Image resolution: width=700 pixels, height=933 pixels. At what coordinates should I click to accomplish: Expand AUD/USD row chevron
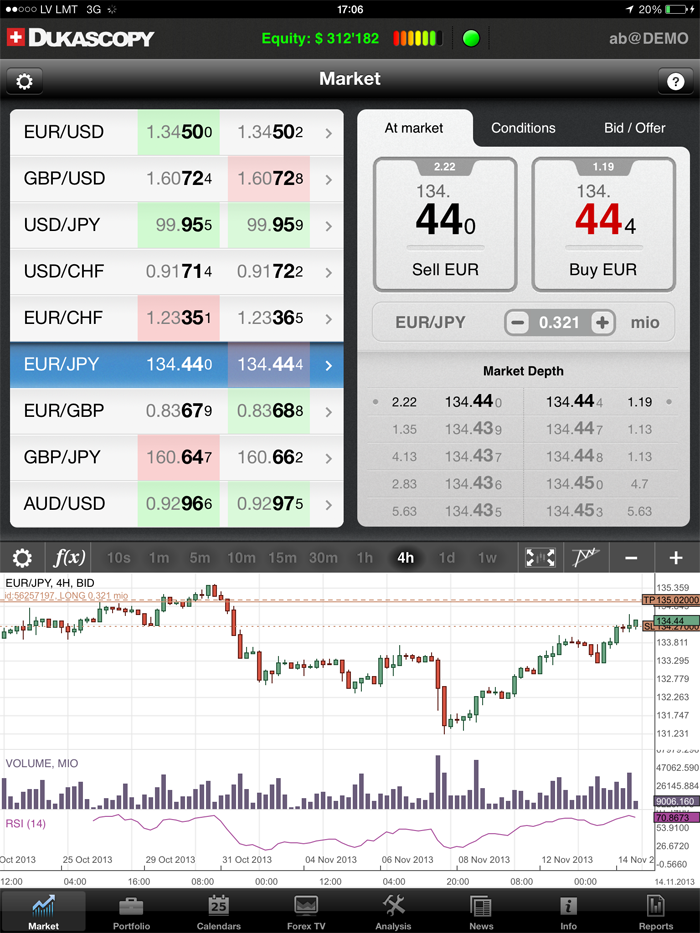[328, 504]
